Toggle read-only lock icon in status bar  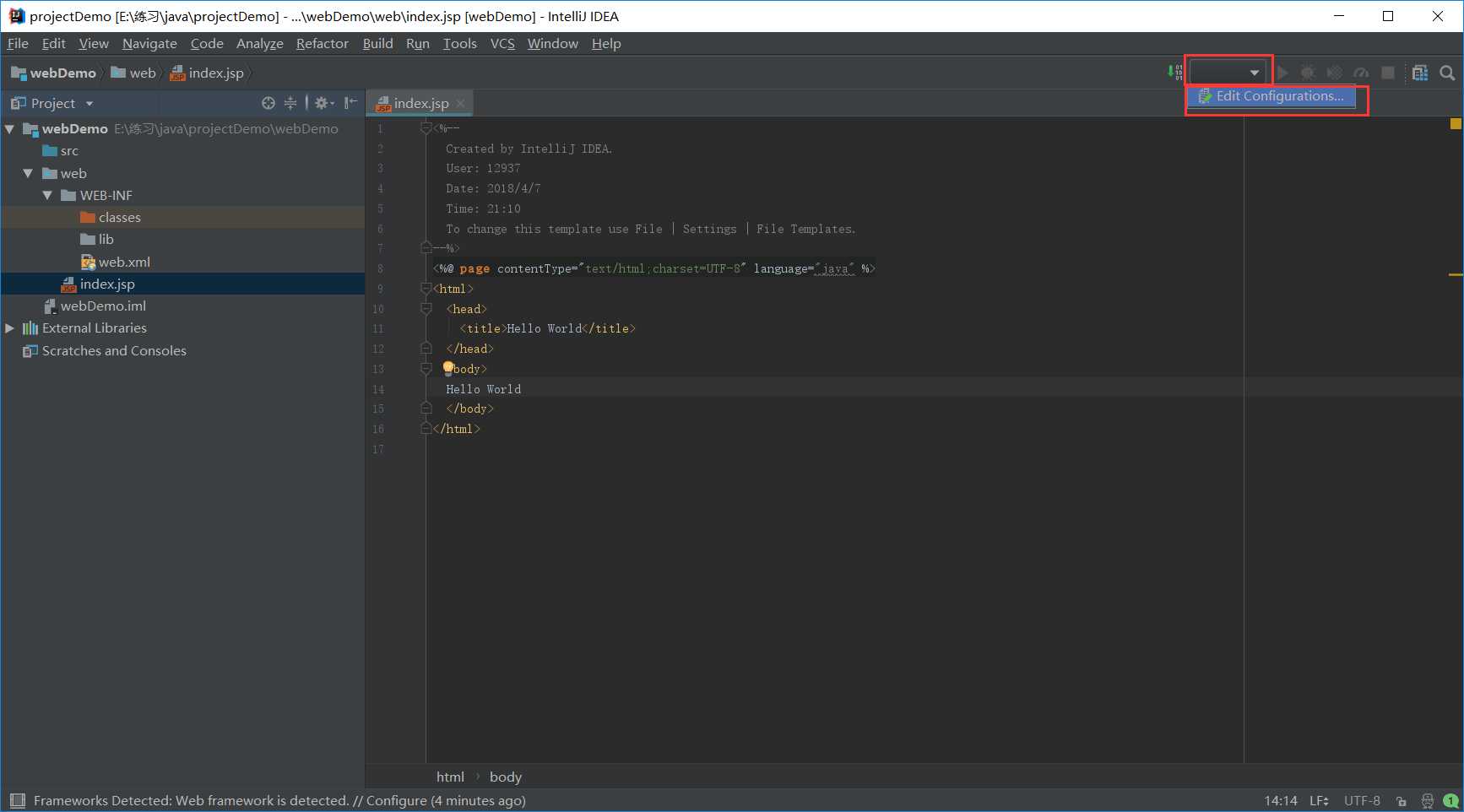tap(1402, 801)
